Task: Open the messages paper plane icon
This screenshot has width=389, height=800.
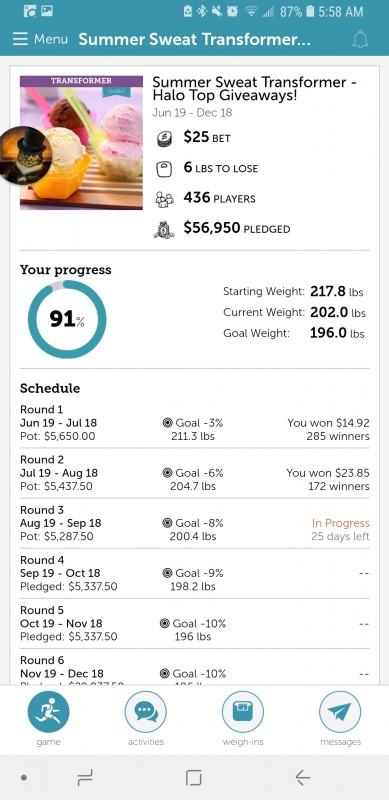Action: [340, 712]
